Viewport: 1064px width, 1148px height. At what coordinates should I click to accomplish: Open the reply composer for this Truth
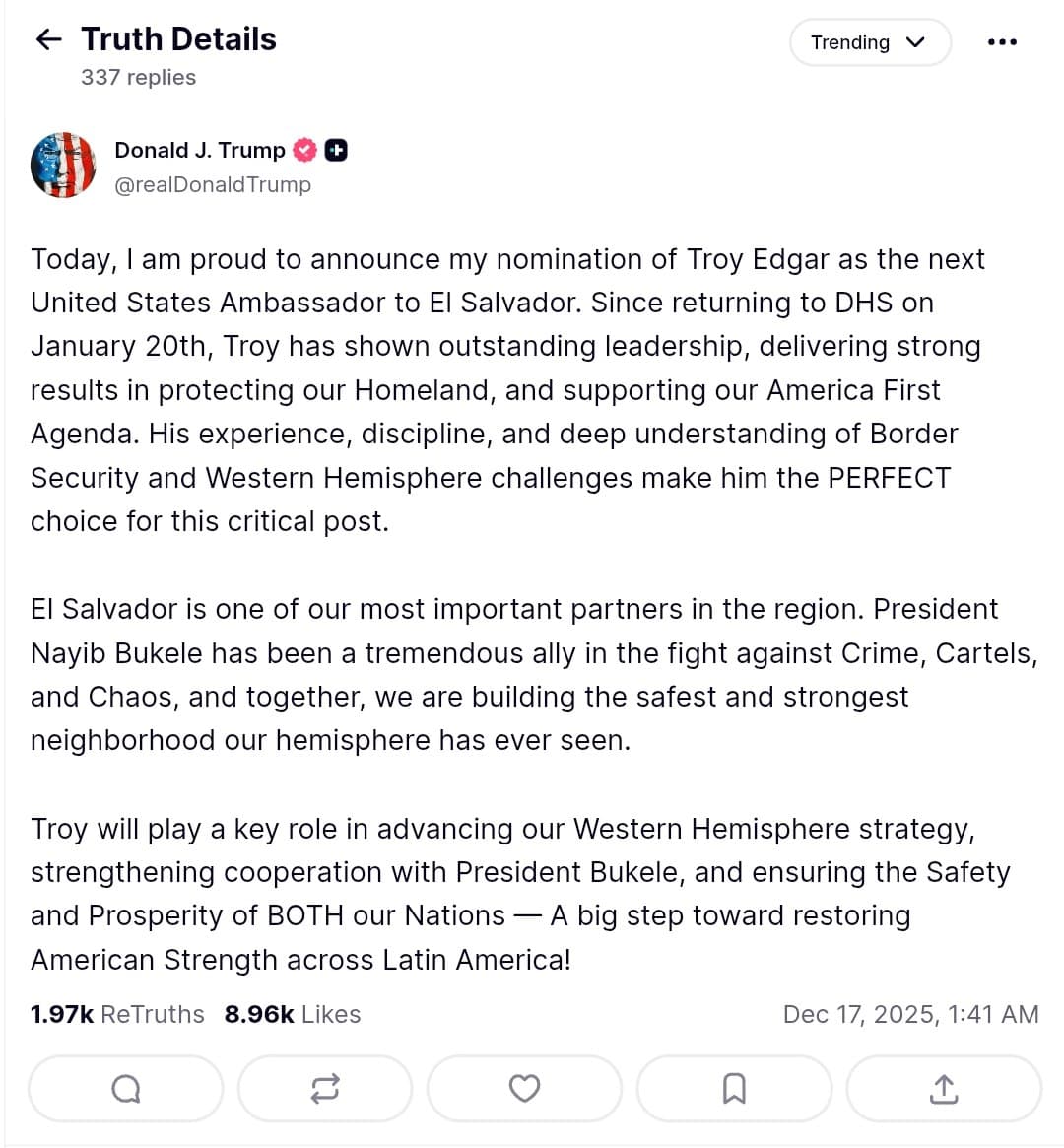(x=125, y=1088)
